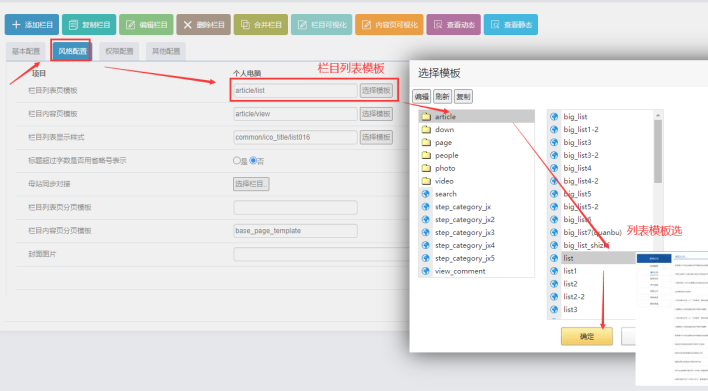This screenshot has height=391, width=708.
Task: Click the 查看静态 preview button
Action: [511, 24]
